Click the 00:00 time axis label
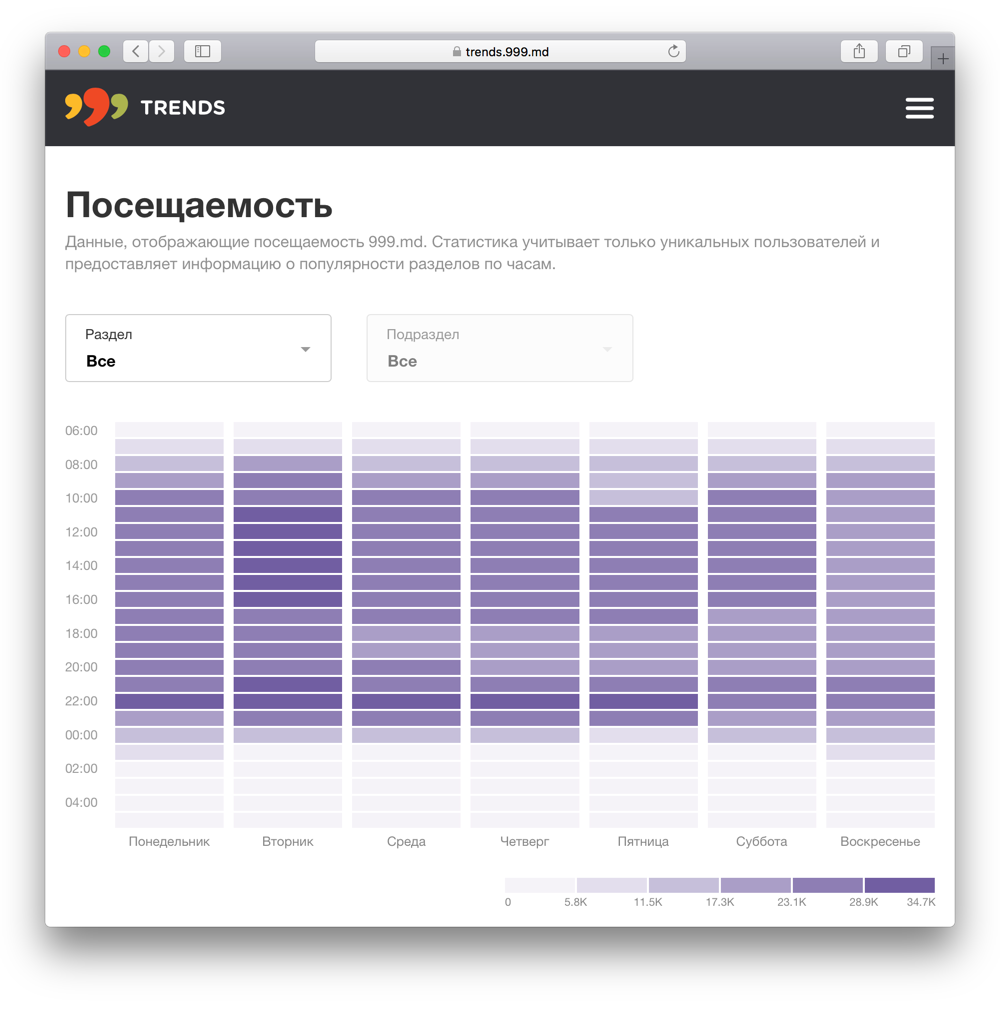This screenshot has height=1011, width=1000. [x=81, y=735]
